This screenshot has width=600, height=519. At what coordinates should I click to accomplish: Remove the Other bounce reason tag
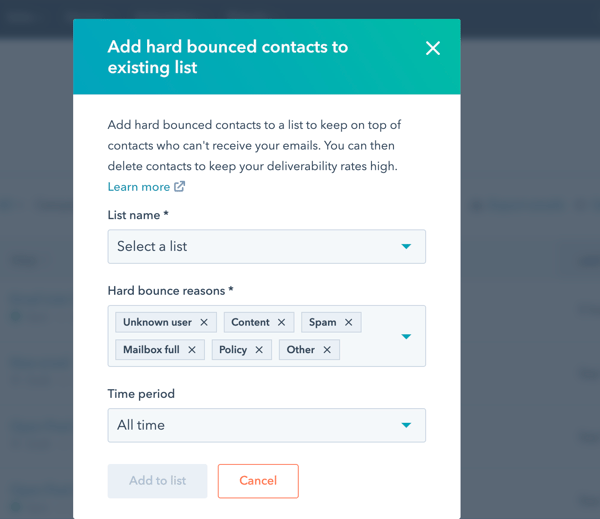pos(327,350)
